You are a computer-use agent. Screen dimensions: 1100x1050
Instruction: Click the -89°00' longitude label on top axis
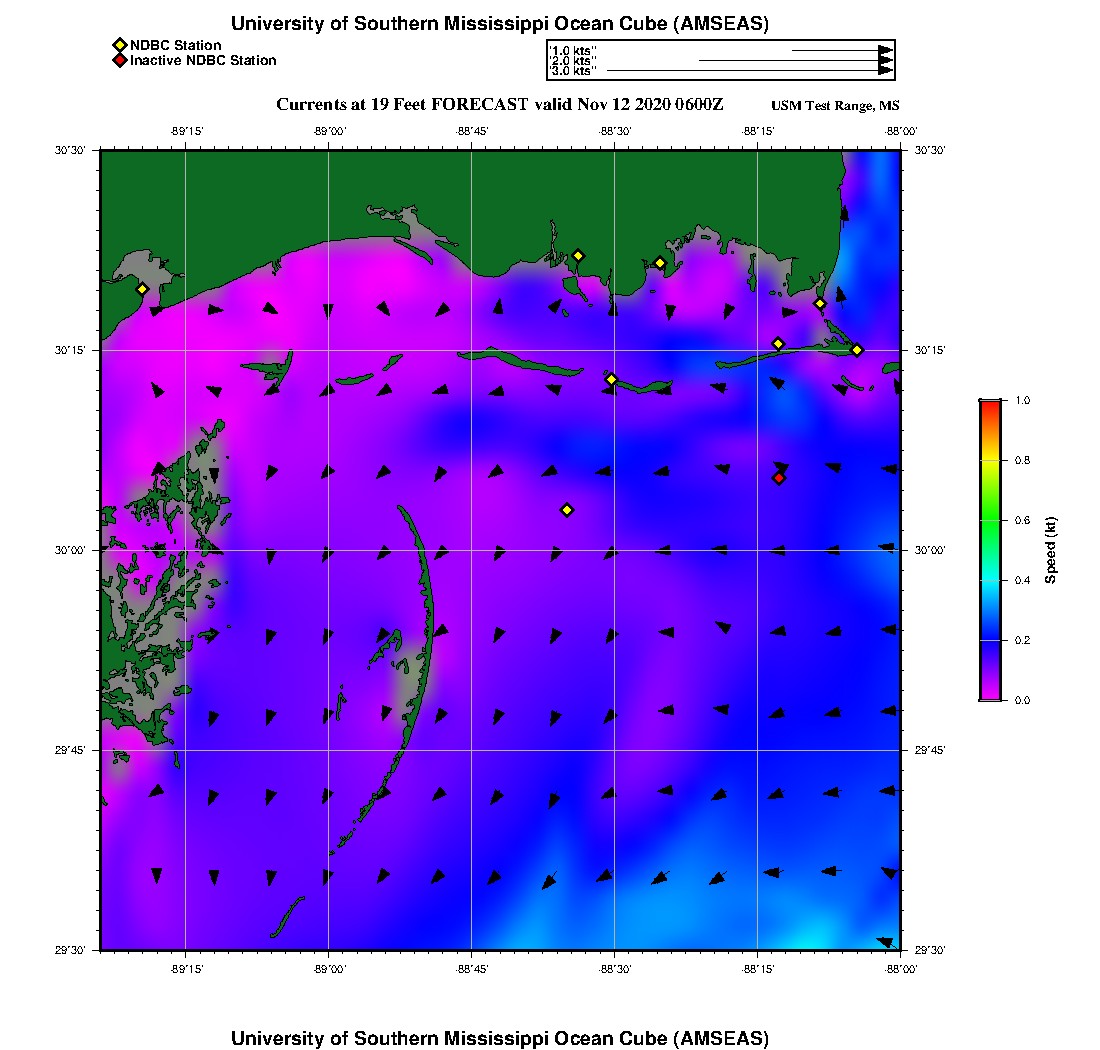(329, 131)
